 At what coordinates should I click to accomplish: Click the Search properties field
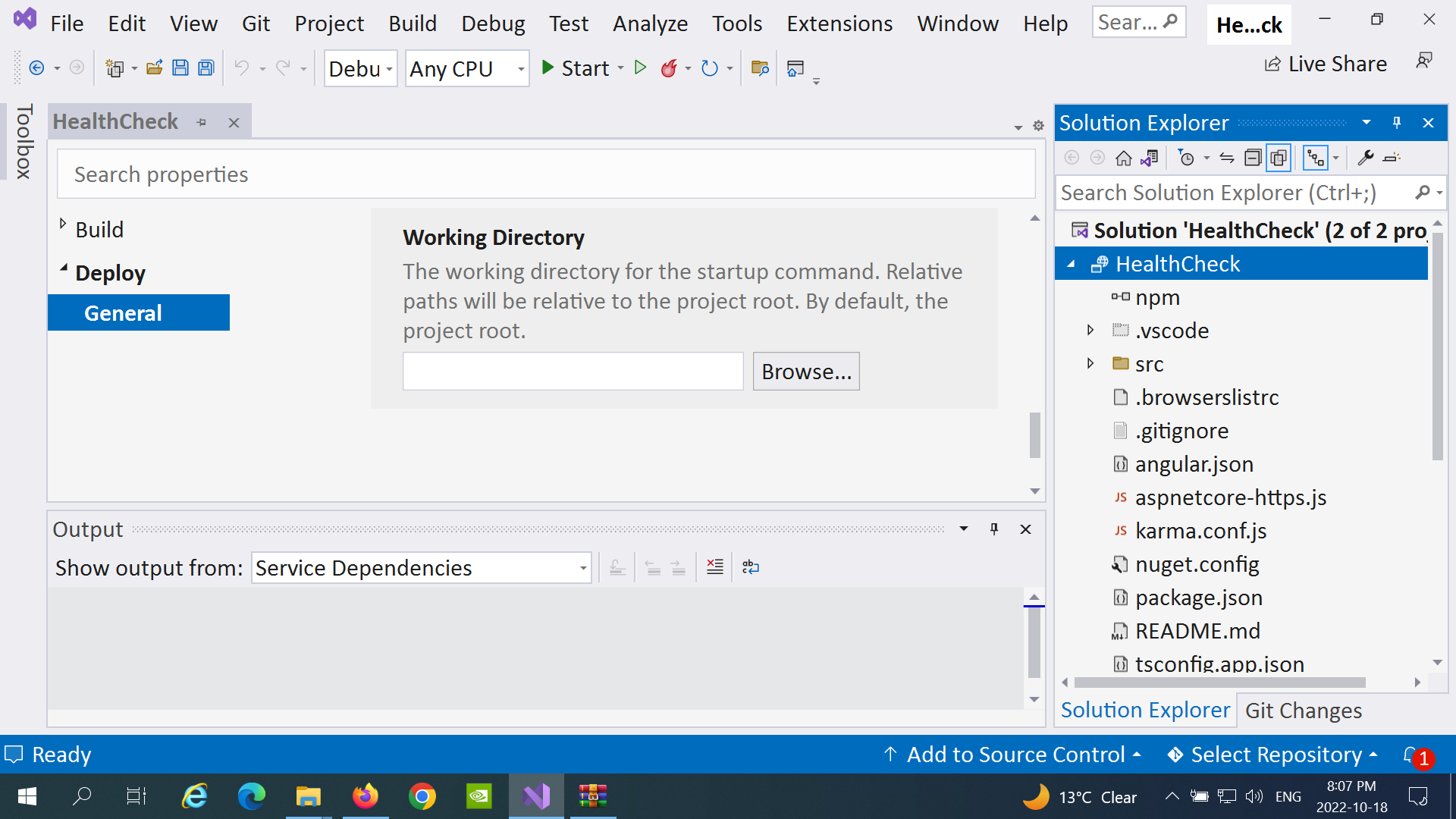point(546,174)
